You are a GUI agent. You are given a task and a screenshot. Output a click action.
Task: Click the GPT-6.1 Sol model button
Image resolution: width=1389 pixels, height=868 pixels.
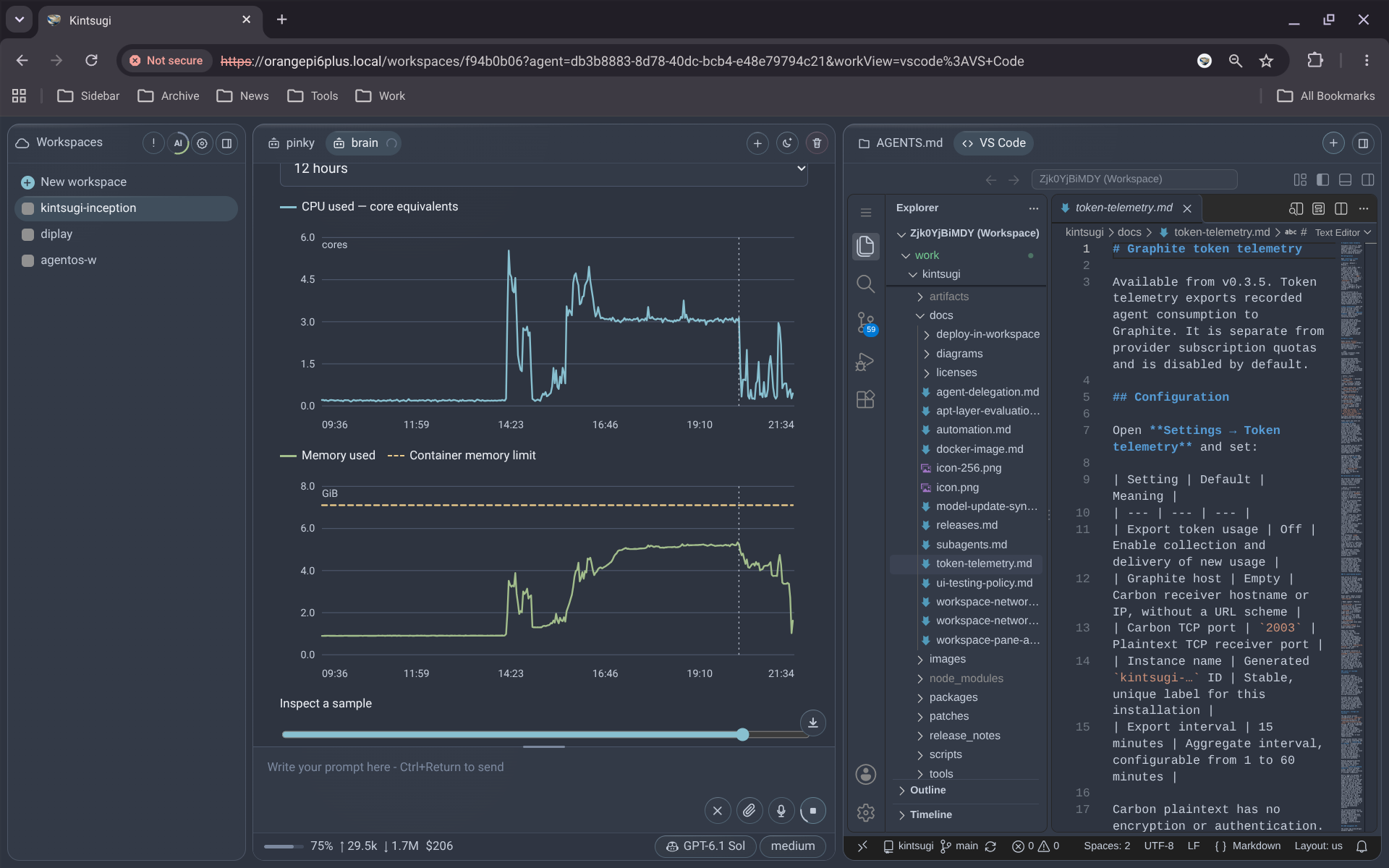pos(705,846)
